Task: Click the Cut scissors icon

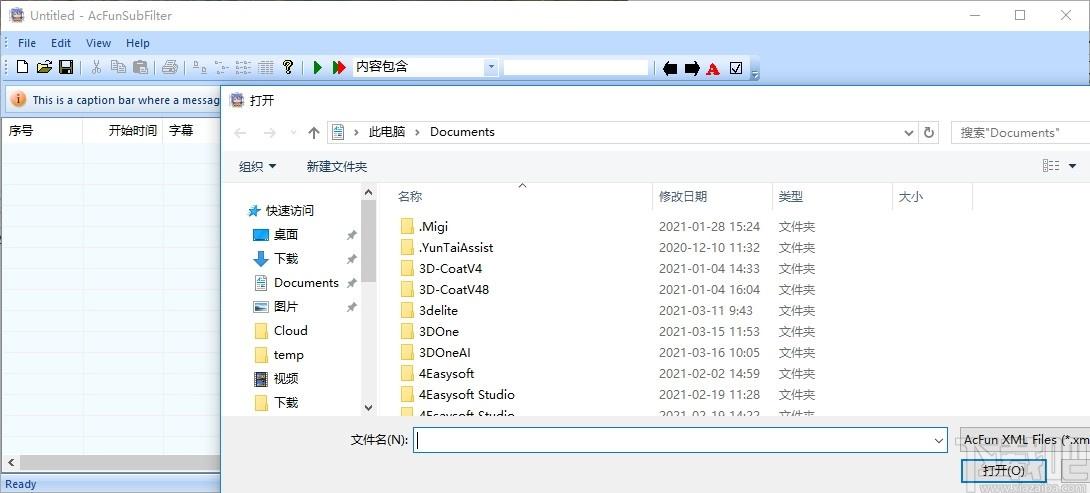Action: pyautogui.click(x=97, y=67)
